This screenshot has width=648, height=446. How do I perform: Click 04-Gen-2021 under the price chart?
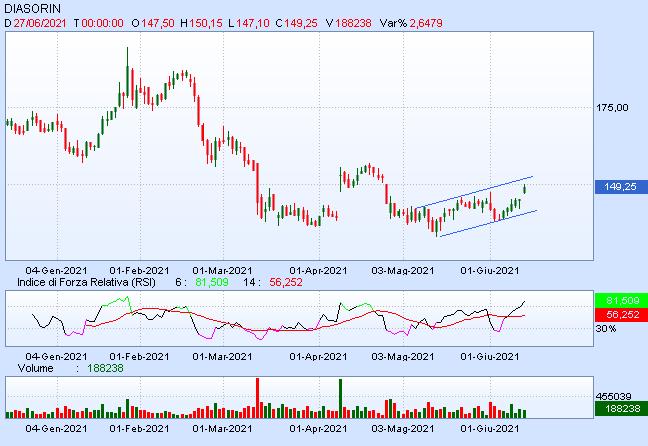[x=56, y=271]
